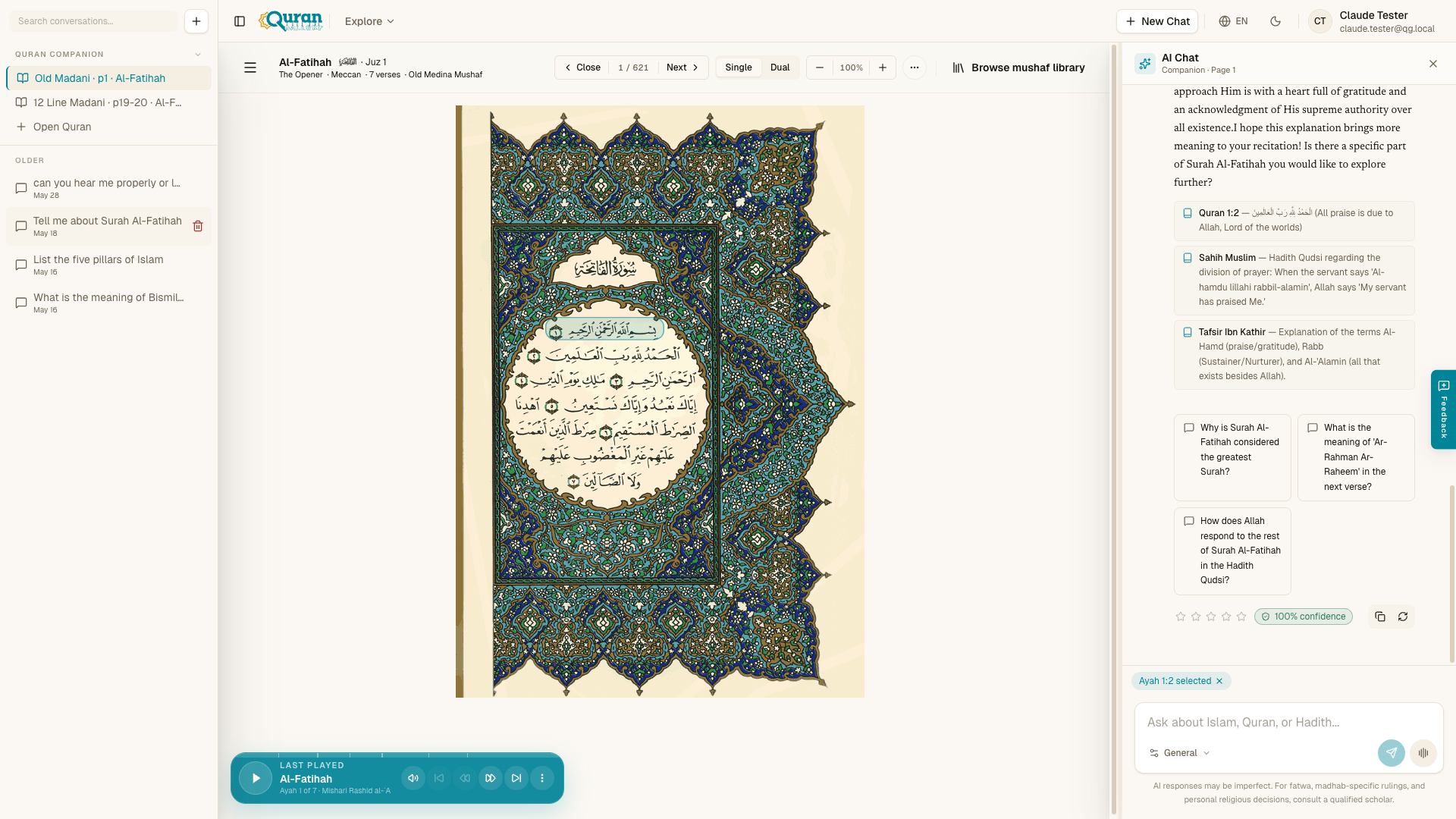Focus the Search conversations field
1456x819 pixels.
point(94,21)
